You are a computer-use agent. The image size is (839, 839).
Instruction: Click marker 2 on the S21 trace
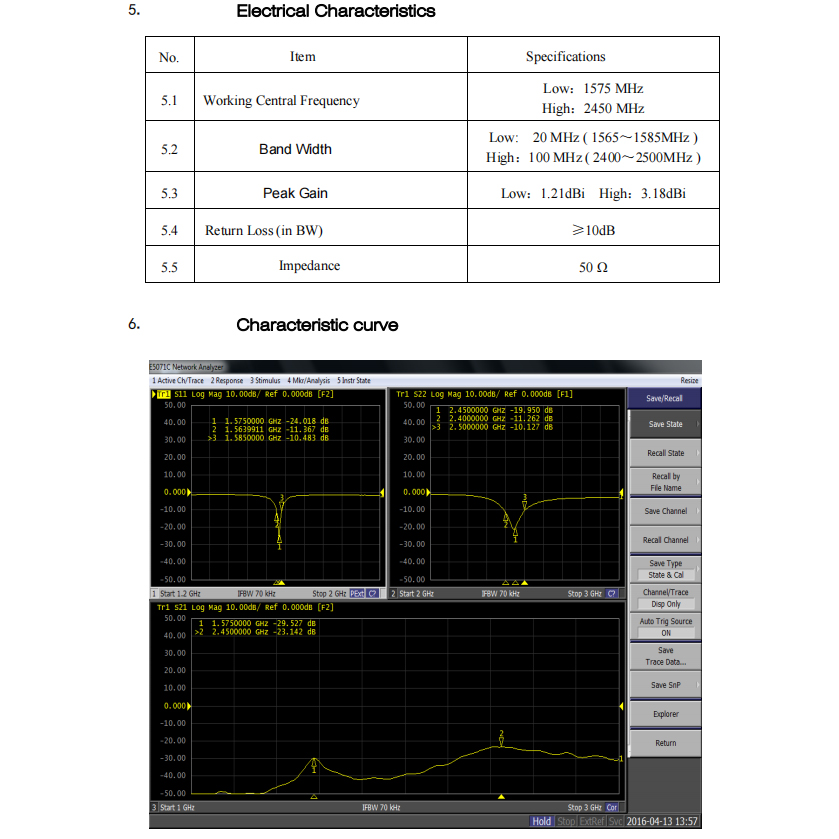501,738
